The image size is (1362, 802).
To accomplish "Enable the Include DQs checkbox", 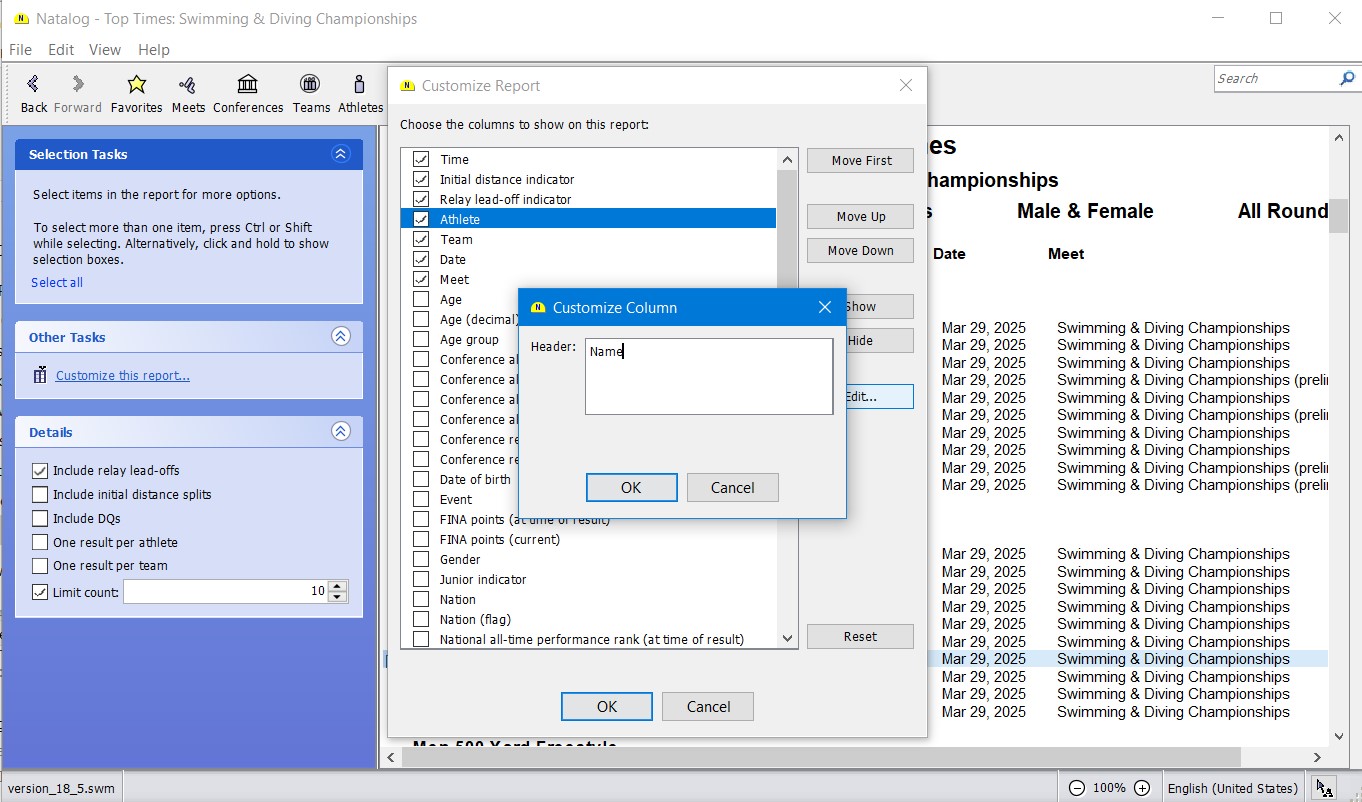I will (40, 519).
